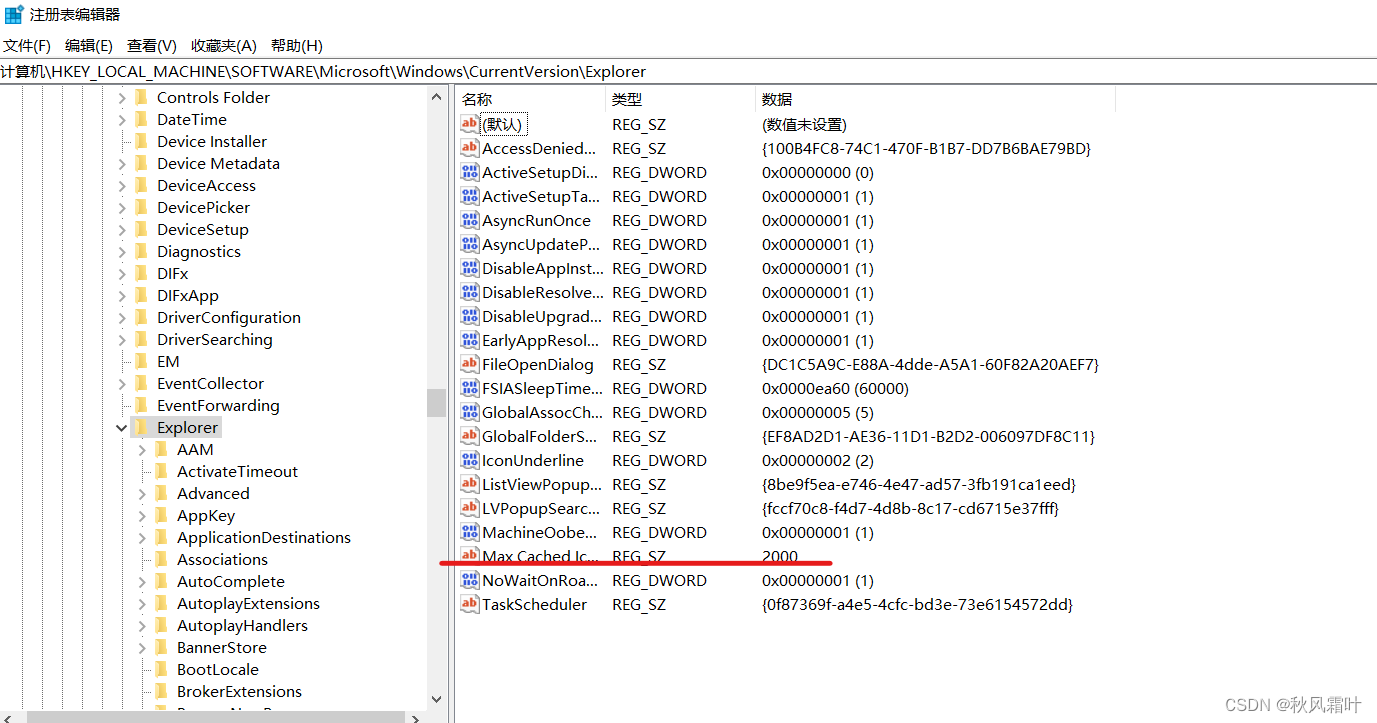Click the Advanced subkey folder icon

point(161,493)
